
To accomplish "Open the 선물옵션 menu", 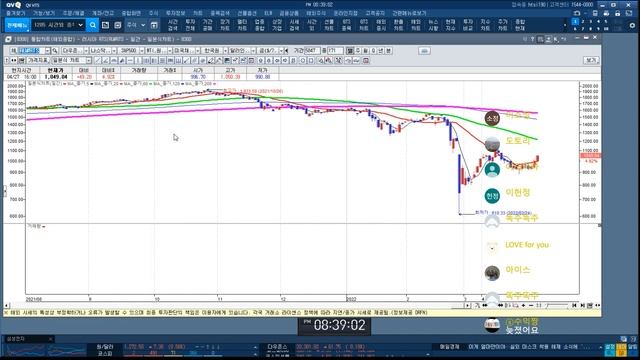I will click(x=247, y=13).
